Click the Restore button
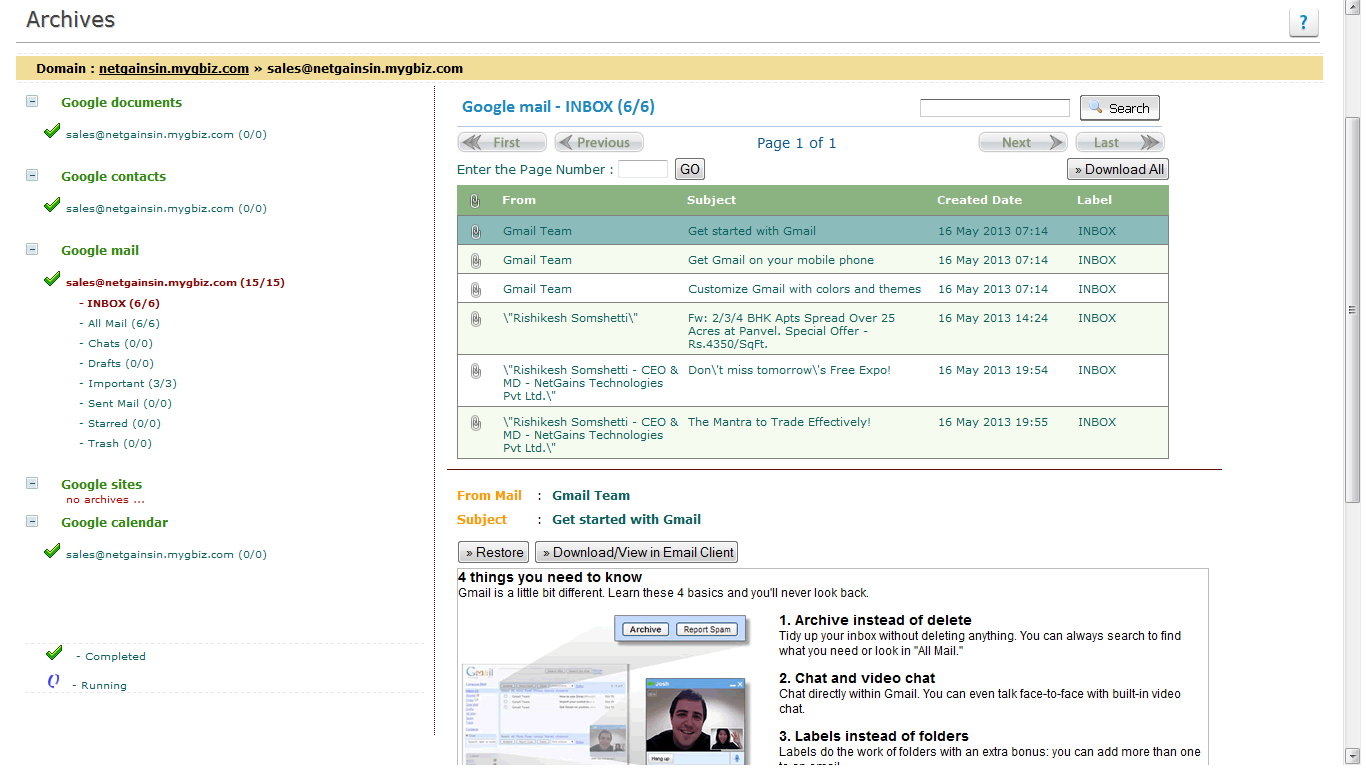This screenshot has height=768, width=1366. coord(494,552)
